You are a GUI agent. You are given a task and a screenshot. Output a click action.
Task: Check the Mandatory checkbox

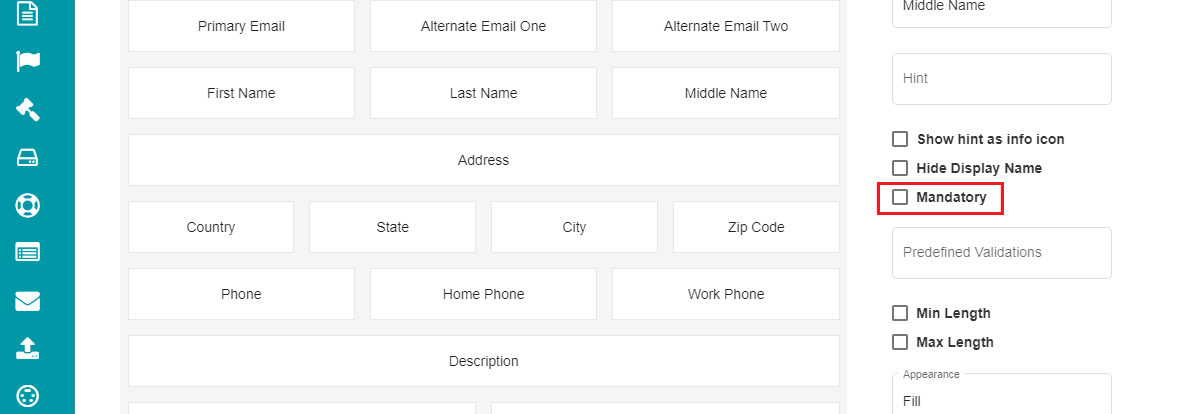[x=900, y=197]
